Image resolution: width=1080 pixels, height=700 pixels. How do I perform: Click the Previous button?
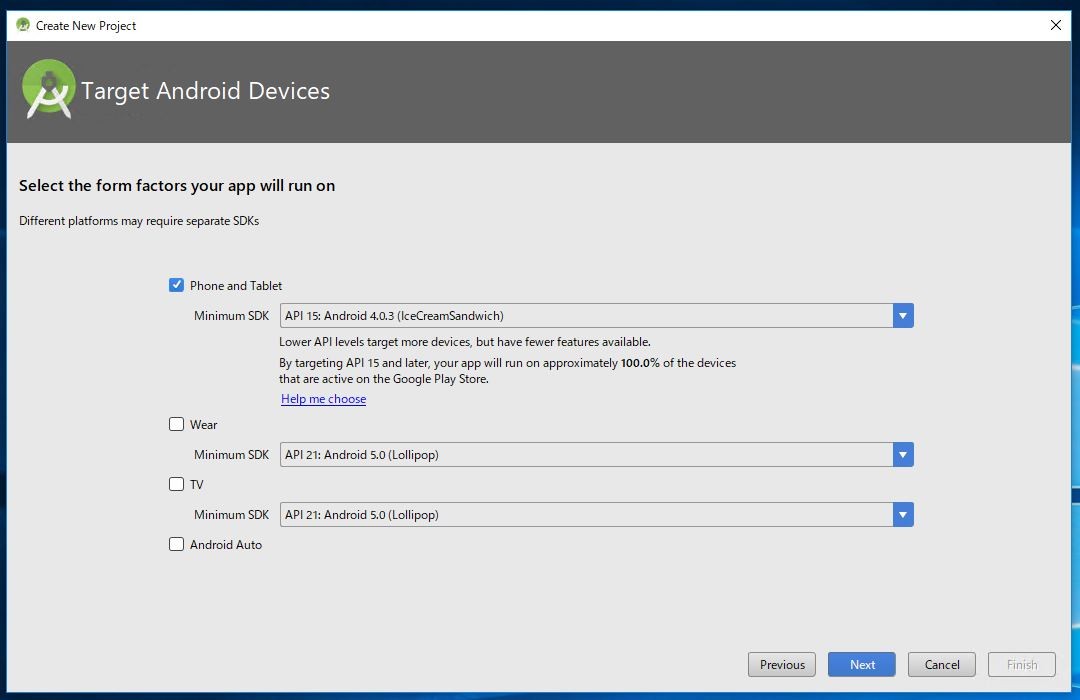(782, 664)
